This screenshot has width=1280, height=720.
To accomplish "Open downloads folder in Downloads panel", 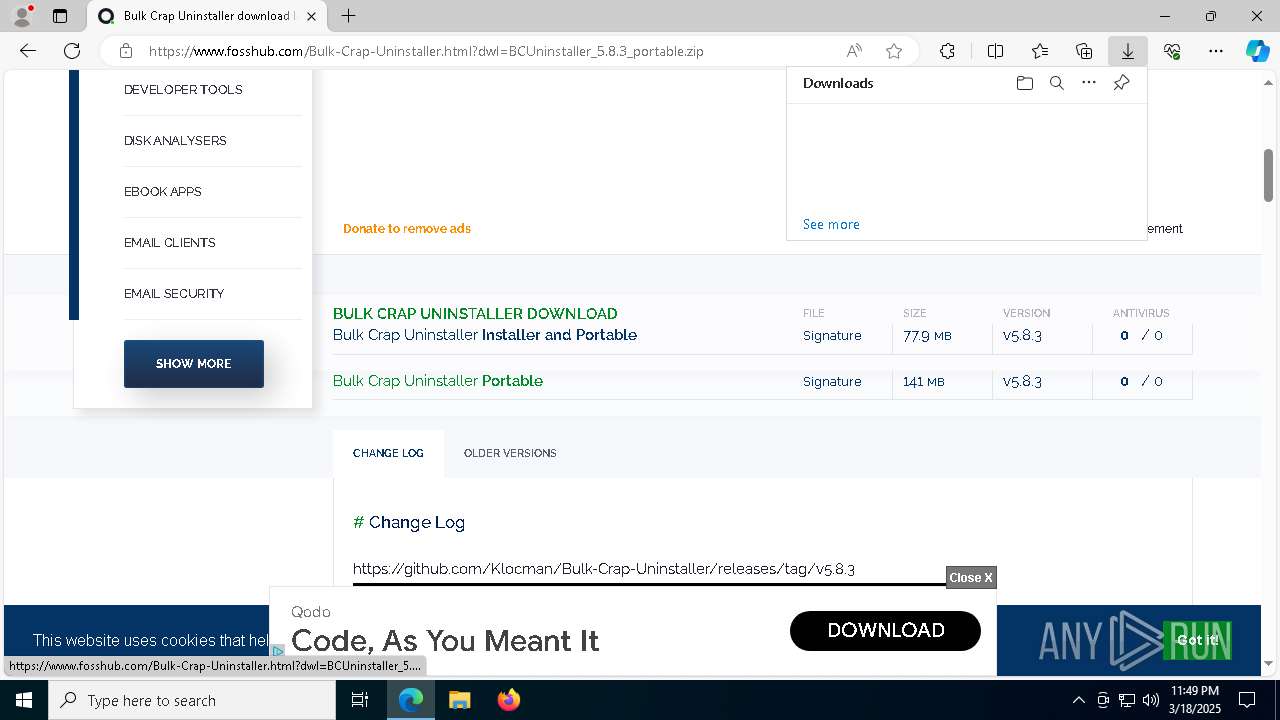I will click(1024, 83).
